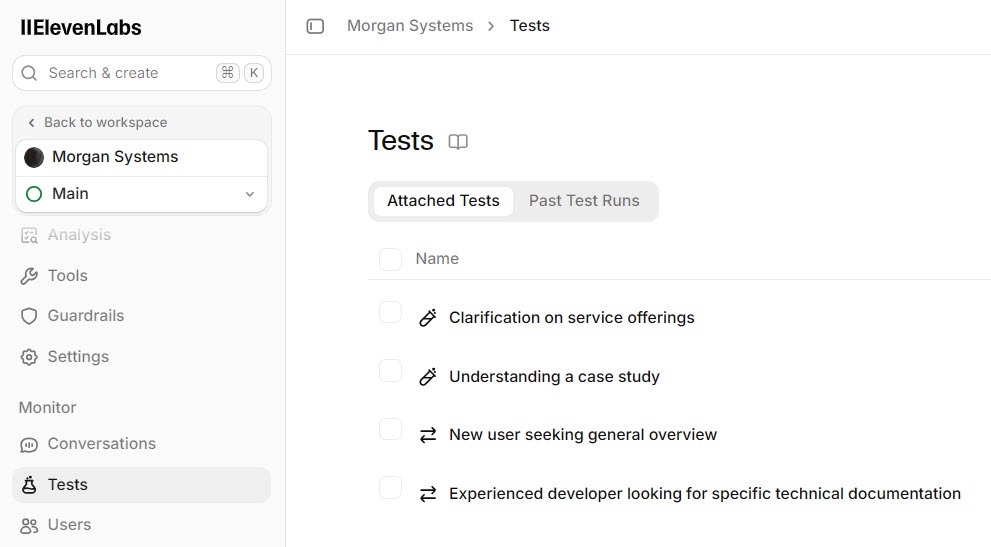Switch to the Past Test Runs tab

(584, 201)
